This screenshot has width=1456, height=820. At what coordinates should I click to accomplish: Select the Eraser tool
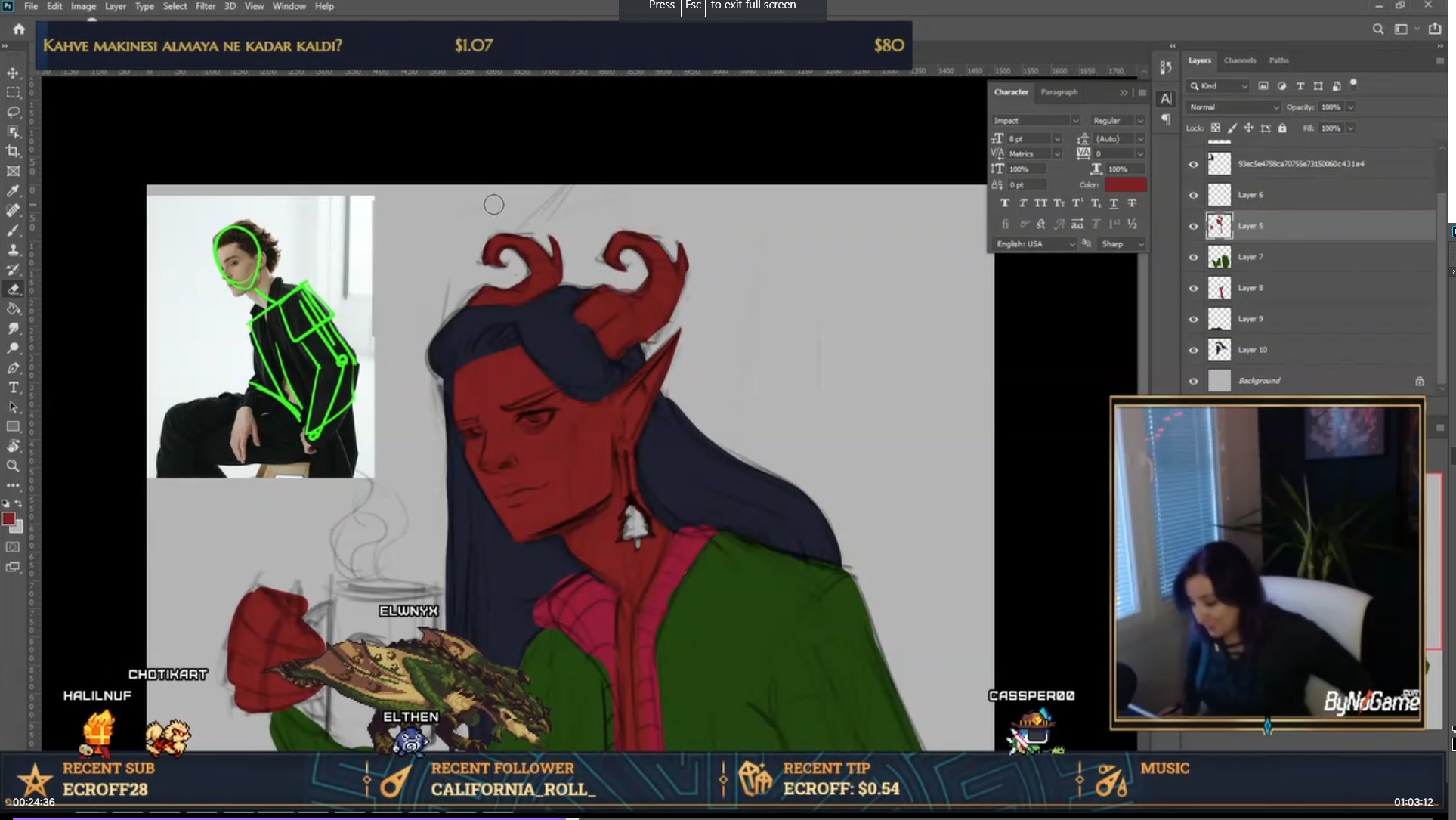13,289
